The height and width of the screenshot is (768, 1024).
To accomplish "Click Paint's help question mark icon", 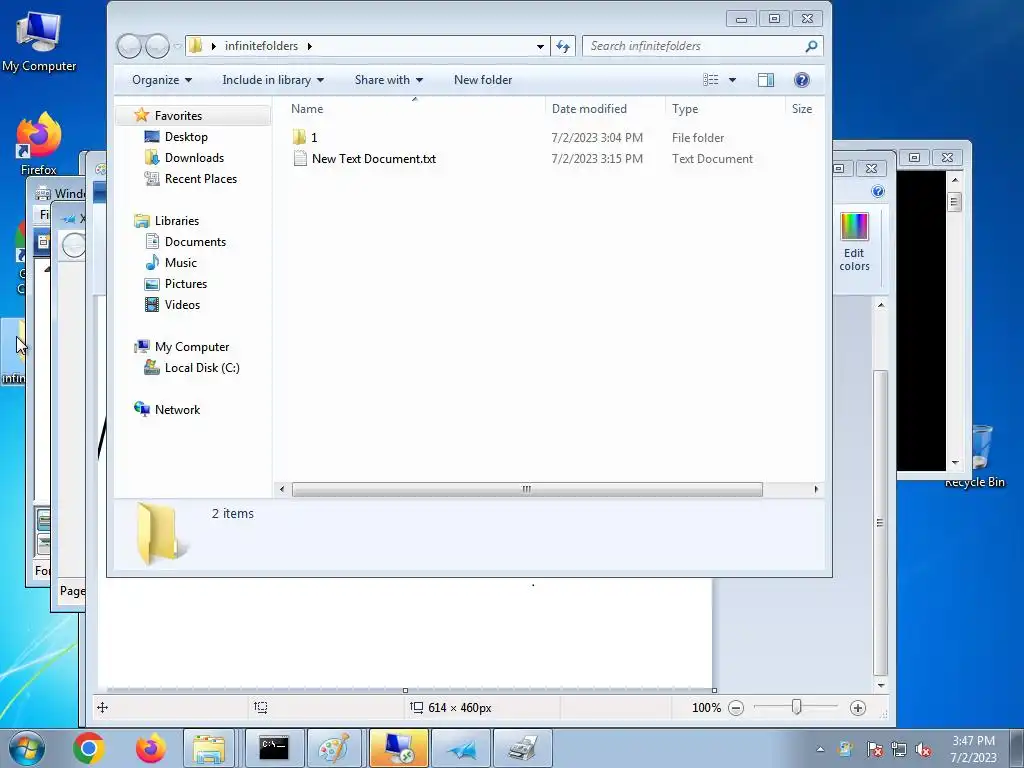I will click(878, 191).
